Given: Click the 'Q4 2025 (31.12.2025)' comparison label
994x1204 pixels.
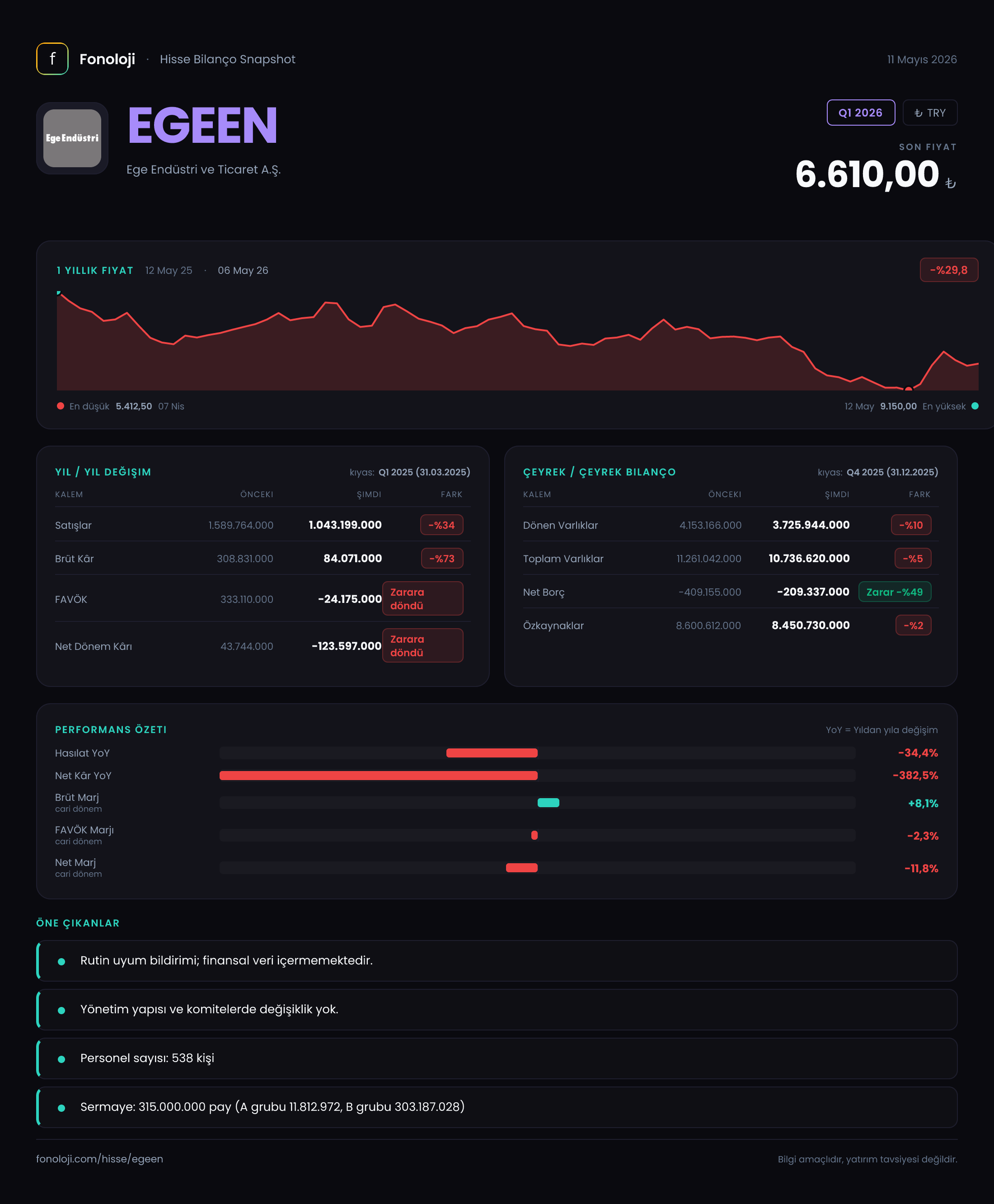Looking at the screenshot, I should (x=892, y=472).
